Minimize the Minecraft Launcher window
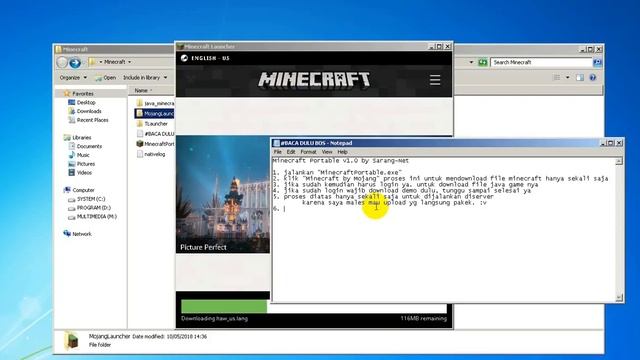The height and width of the screenshot is (360, 640). pos(431,47)
